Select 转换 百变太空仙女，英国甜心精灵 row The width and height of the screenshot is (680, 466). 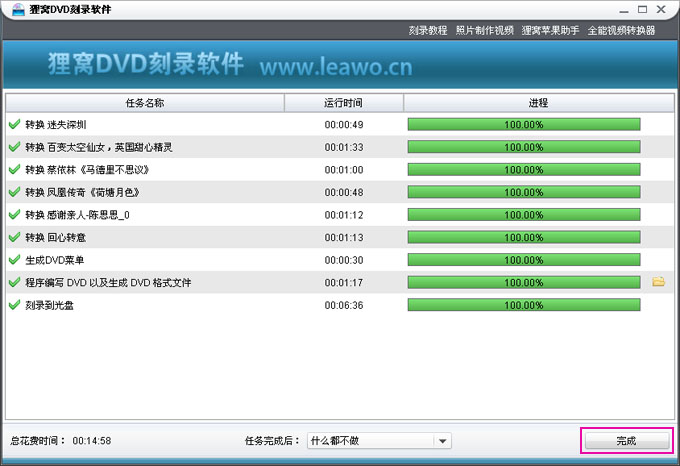click(340, 147)
